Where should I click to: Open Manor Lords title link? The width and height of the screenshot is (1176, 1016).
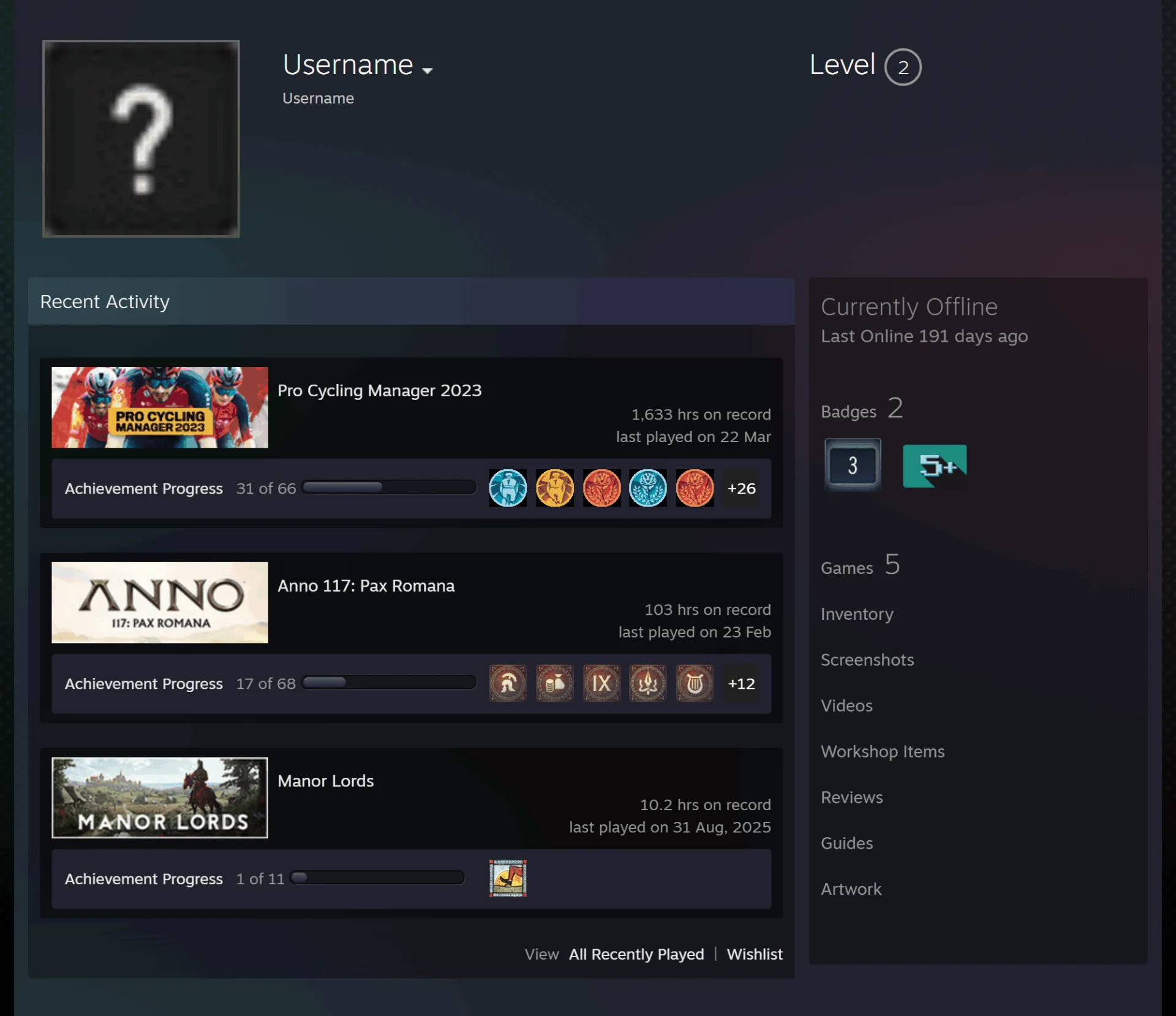click(x=326, y=781)
